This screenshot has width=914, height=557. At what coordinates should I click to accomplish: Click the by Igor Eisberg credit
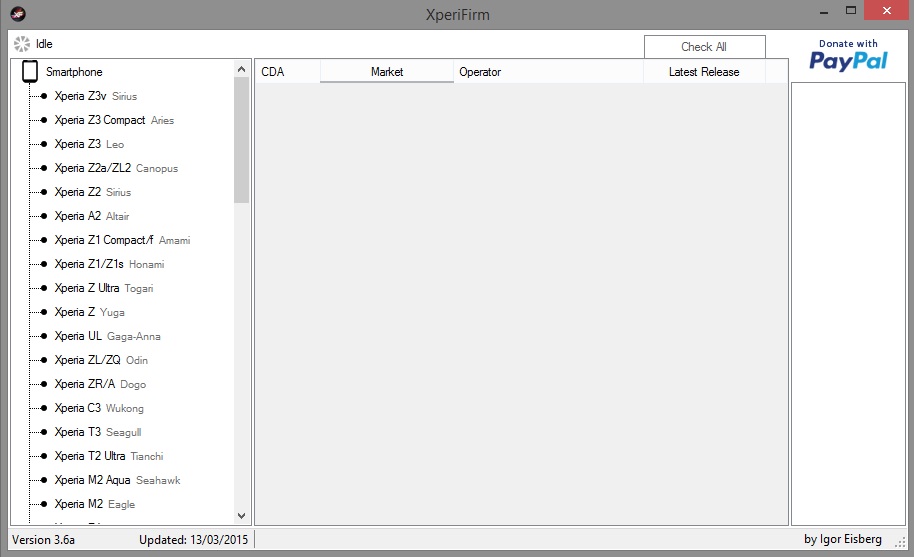click(843, 539)
